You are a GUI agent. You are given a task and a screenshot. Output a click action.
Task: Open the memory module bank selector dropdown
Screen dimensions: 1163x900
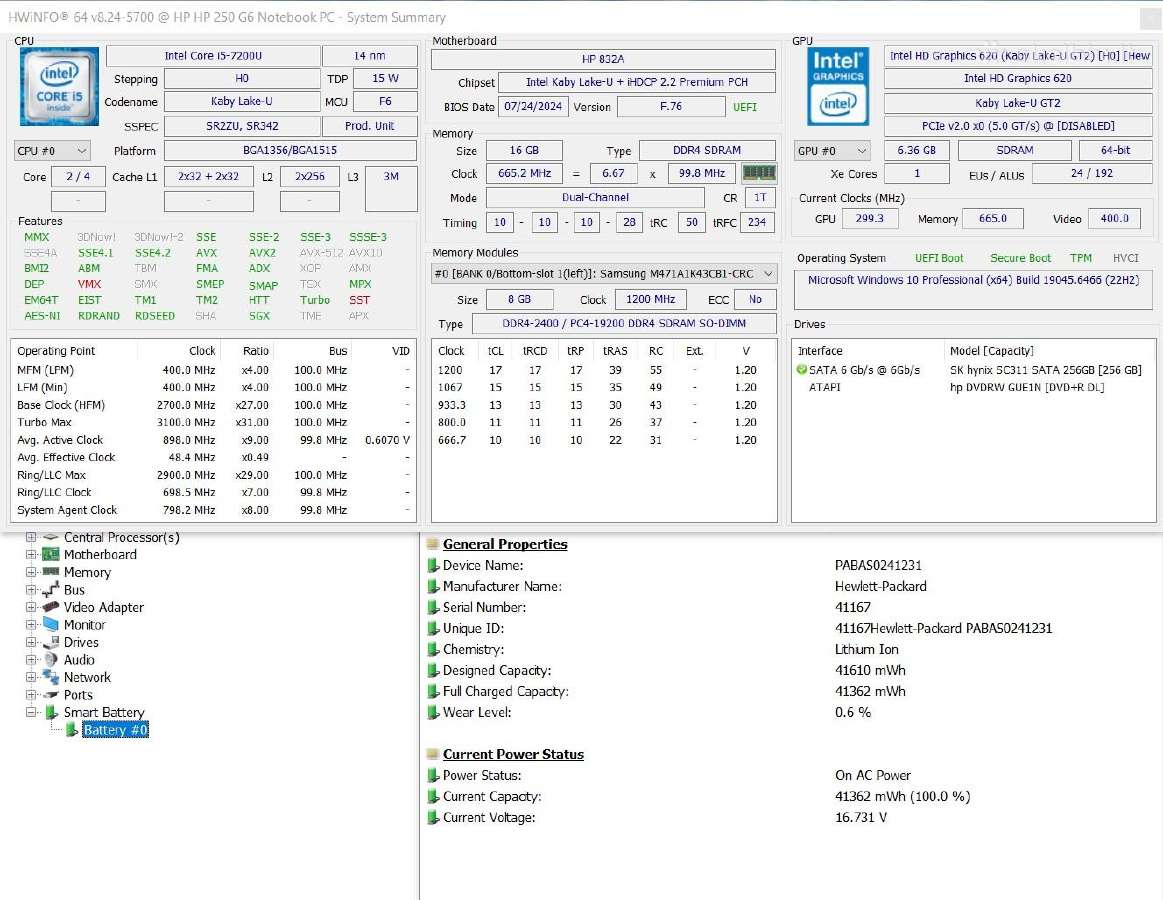(x=604, y=274)
